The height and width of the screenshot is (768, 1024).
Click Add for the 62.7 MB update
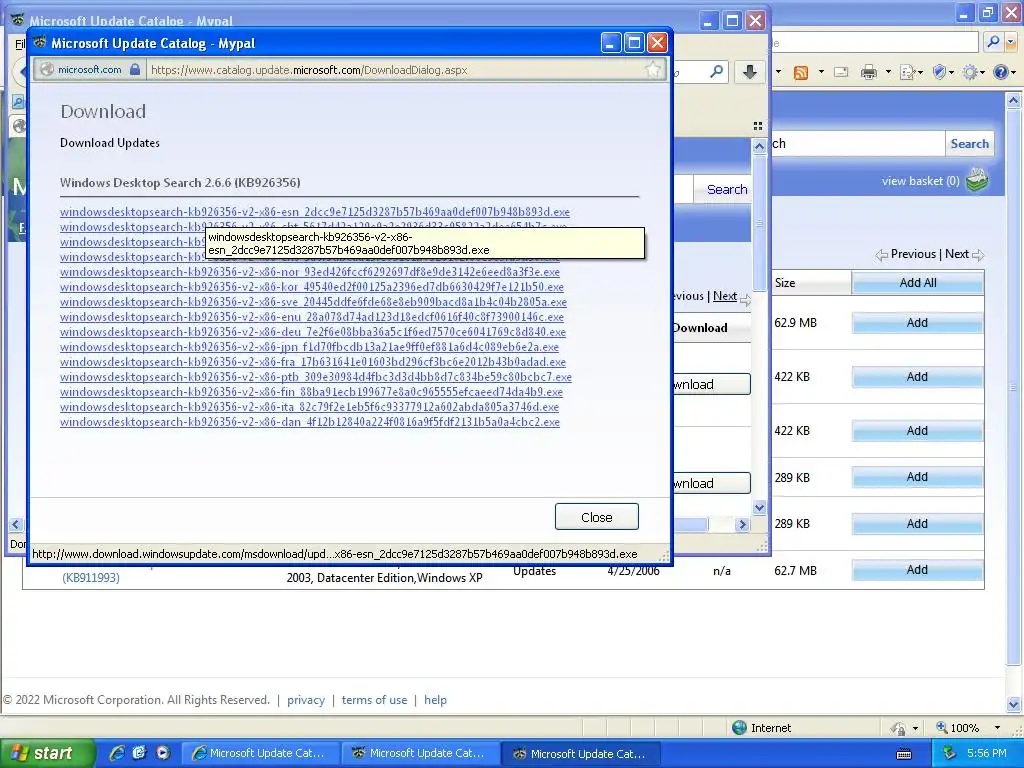918,570
